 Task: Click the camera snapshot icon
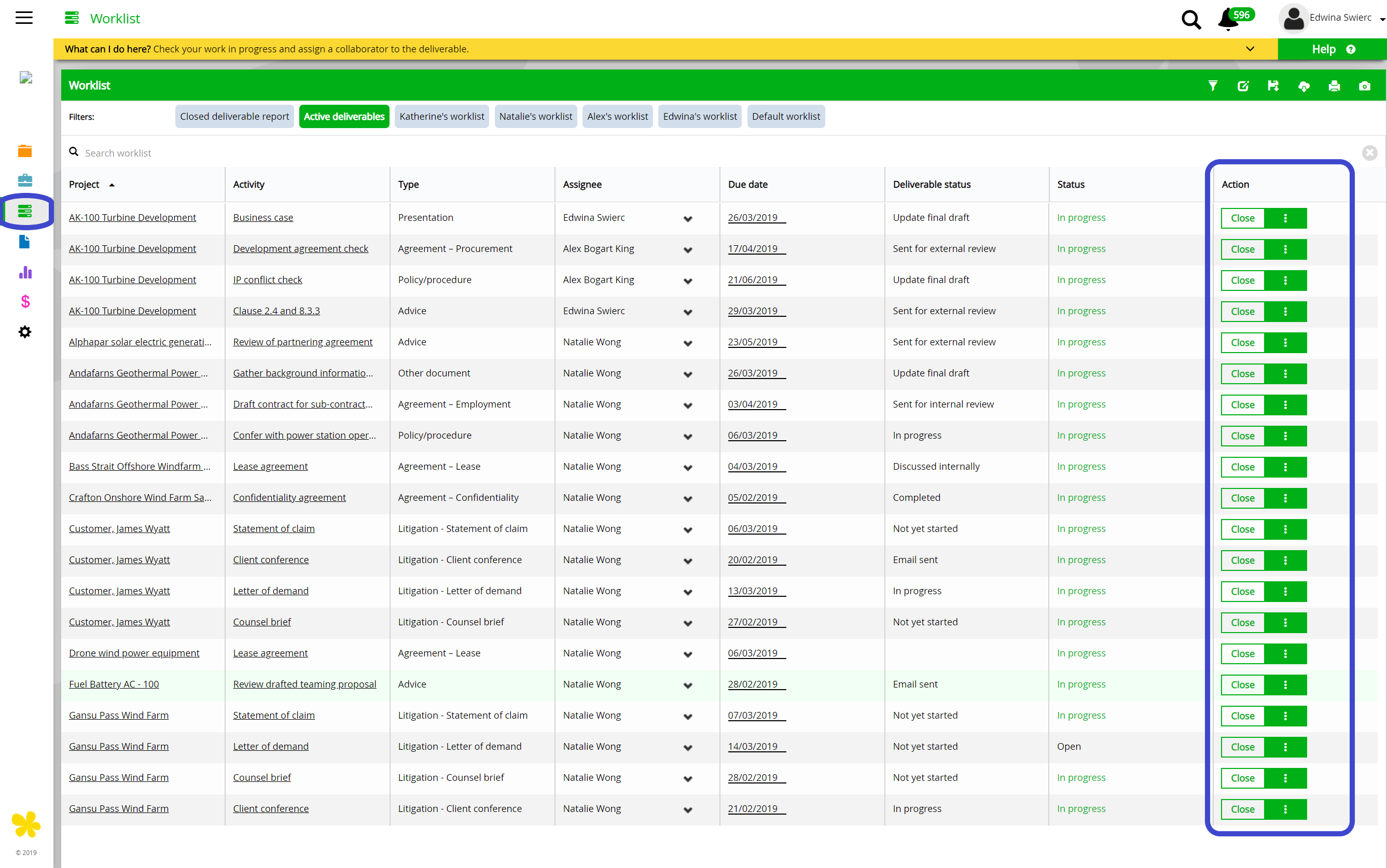1365,86
